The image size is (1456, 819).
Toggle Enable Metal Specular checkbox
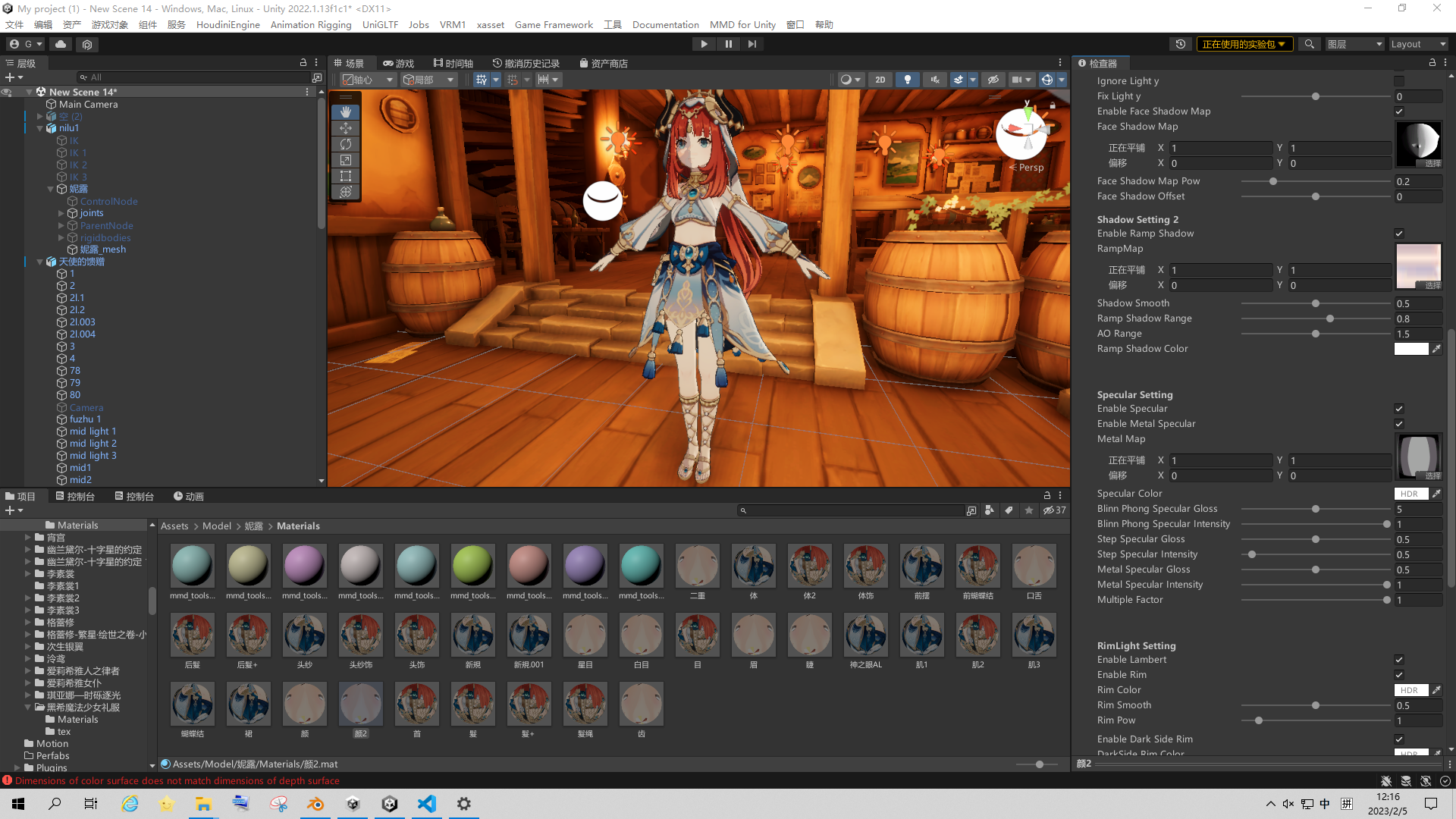(x=1399, y=424)
